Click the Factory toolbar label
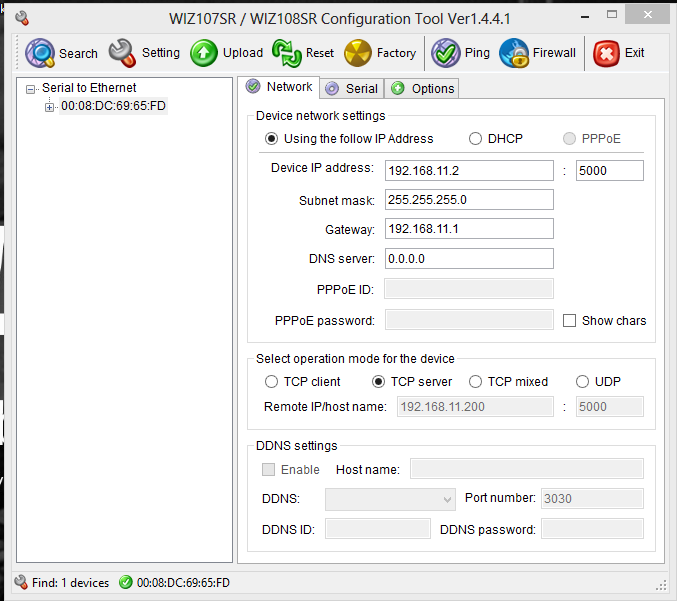This screenshot has height=601, width=677. tap(396, 53)
